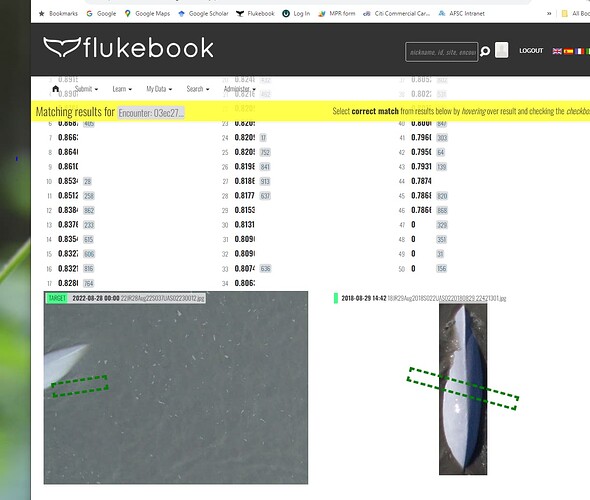Click the 615 badge on rank 14
590x500 pixels.
(88, 239)
